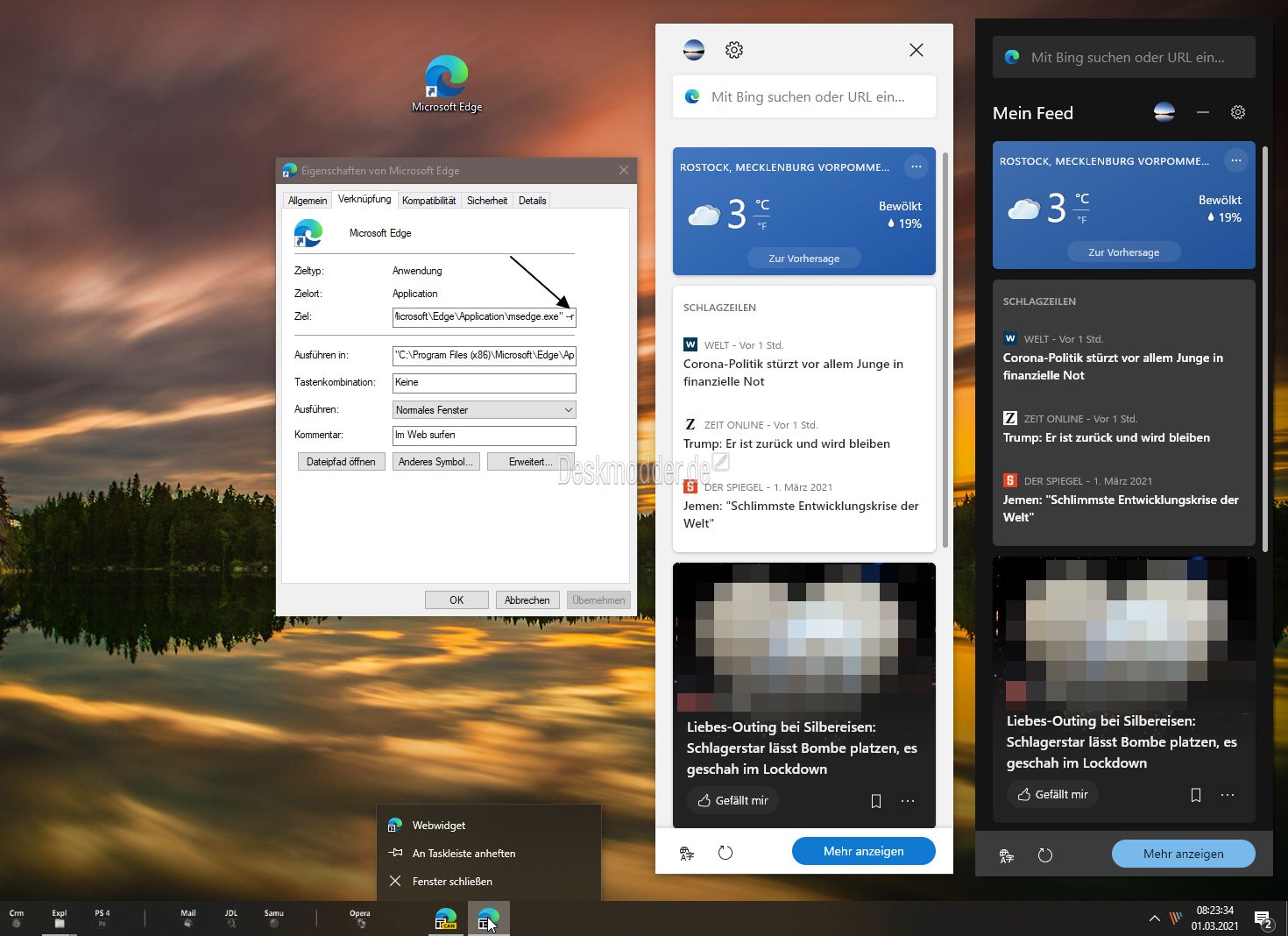Open ZEIT ONLINE Trump headline, dark widget
The height and width of the screenshot is (936, 1288).
(x=1107, y=437)
